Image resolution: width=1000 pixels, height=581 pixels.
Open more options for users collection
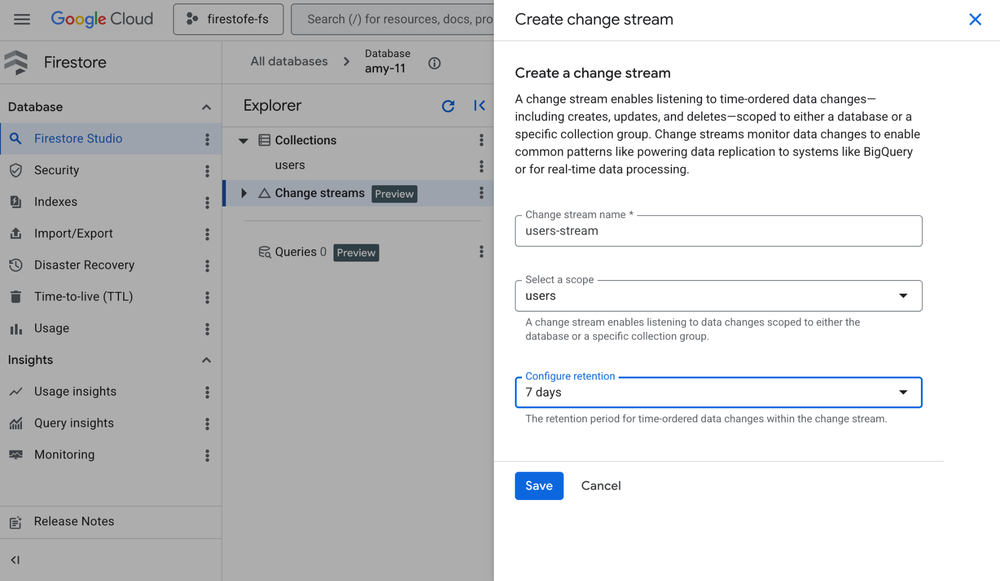pos(482,166)
